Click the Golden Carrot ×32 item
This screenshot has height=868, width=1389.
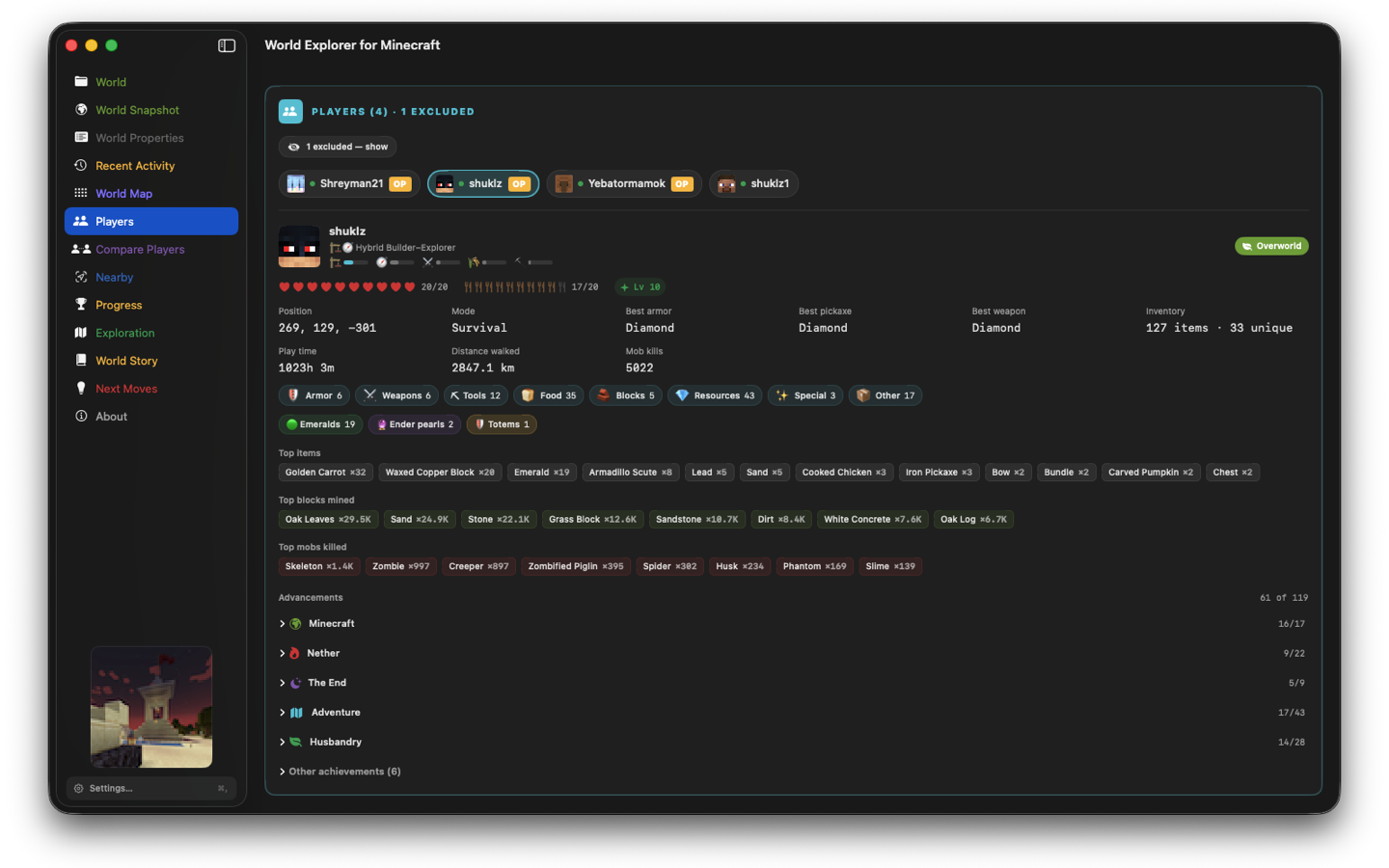pos(325,473)
